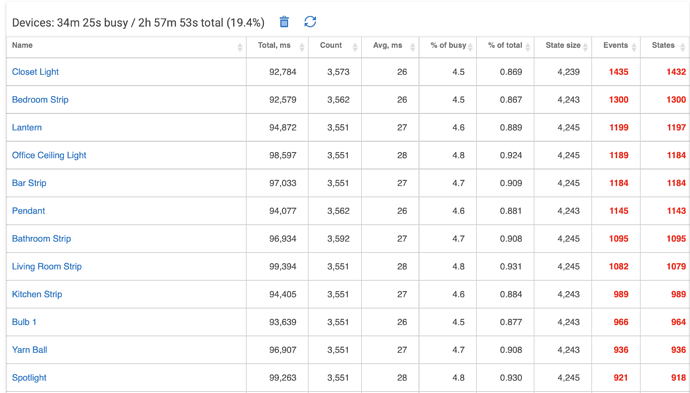This screenshot has width=690, height=393.
Task: Open the Living Room Strip link
Action: (47, 266)
